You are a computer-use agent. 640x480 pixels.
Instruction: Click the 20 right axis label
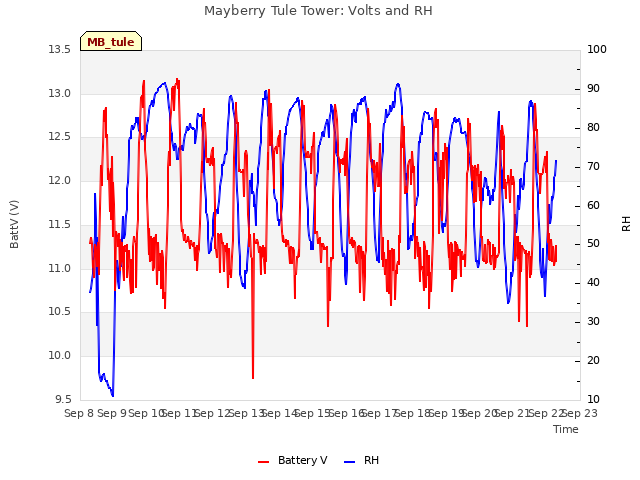pyautogui.click(x=593, y=360)
